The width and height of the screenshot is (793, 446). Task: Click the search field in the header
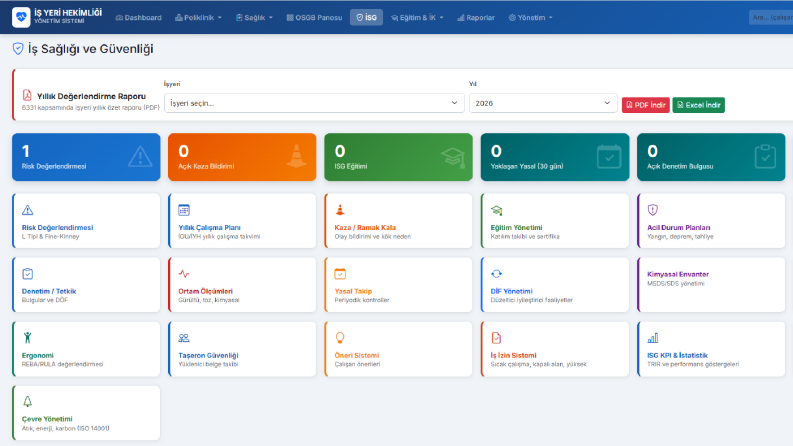(x=771, y=17)
